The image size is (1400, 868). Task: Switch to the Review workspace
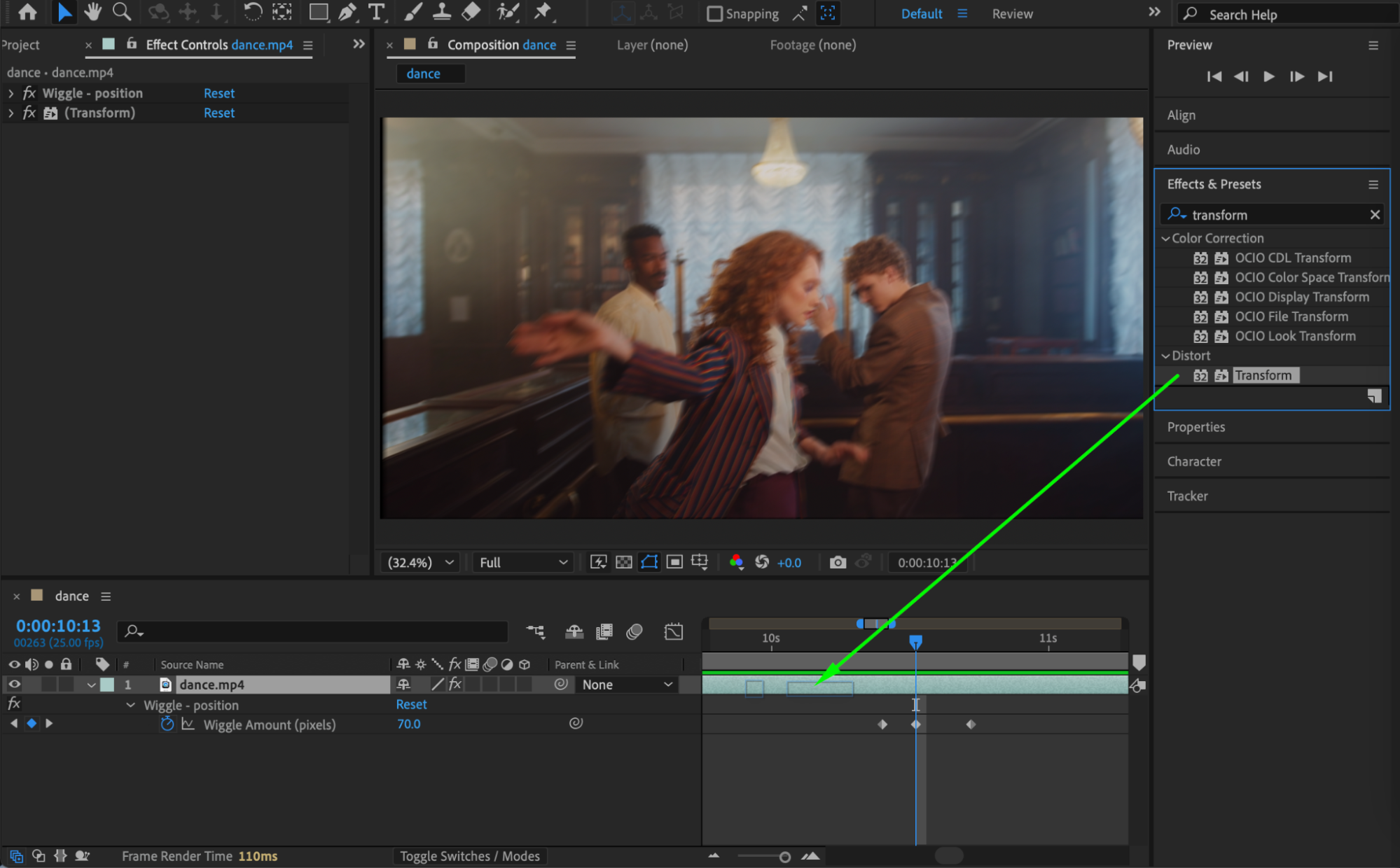(1012, 13)
